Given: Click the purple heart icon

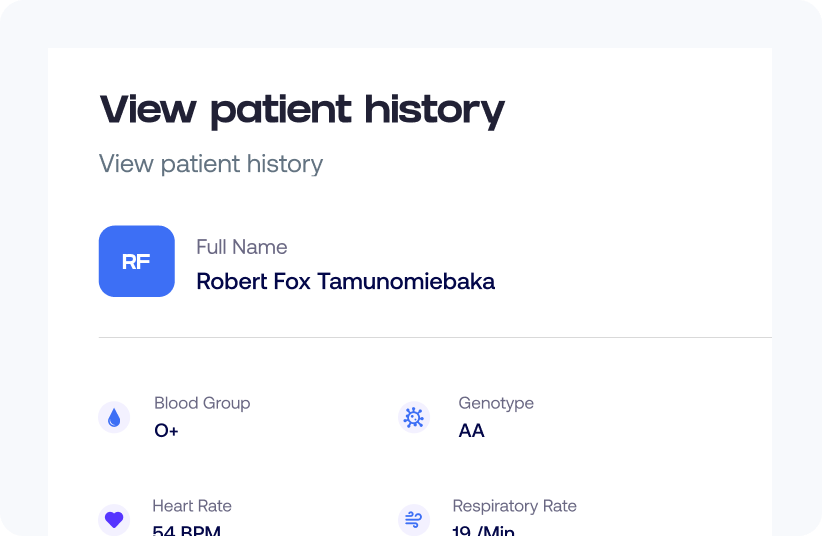Looking at the screenshot, I should (114, 519).
